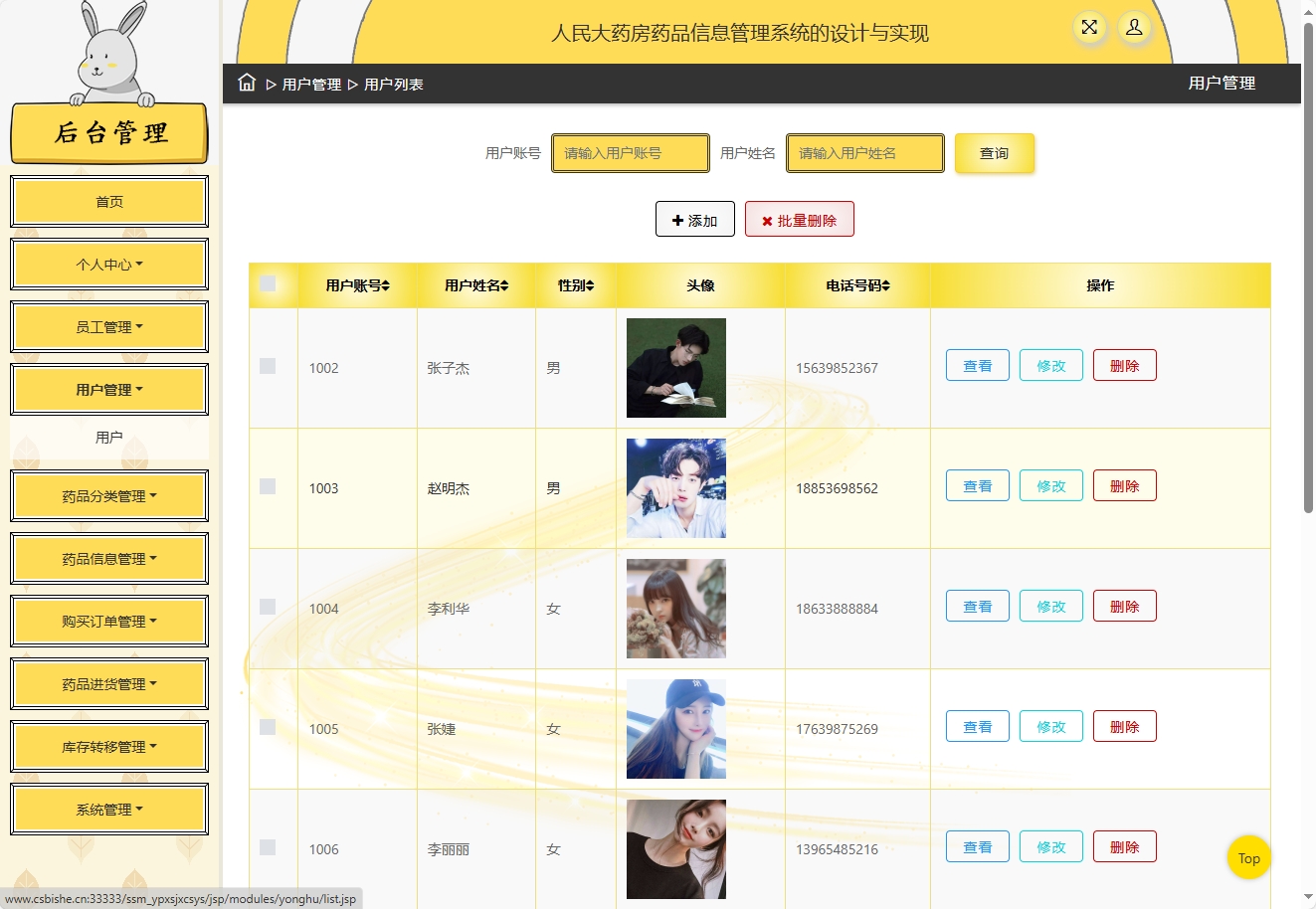Check the row checkbox for user 1004

[x=268, y=607]
